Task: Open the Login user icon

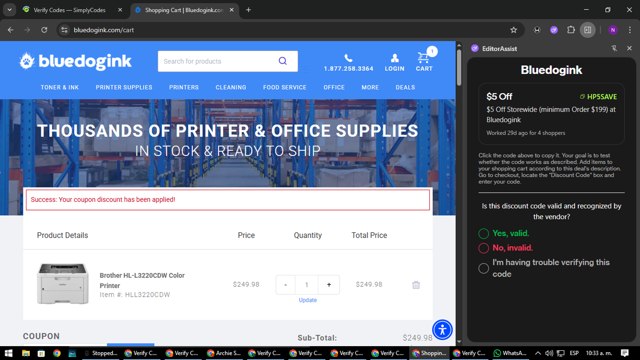Action: pyautogui.click(x=394, y=58)
